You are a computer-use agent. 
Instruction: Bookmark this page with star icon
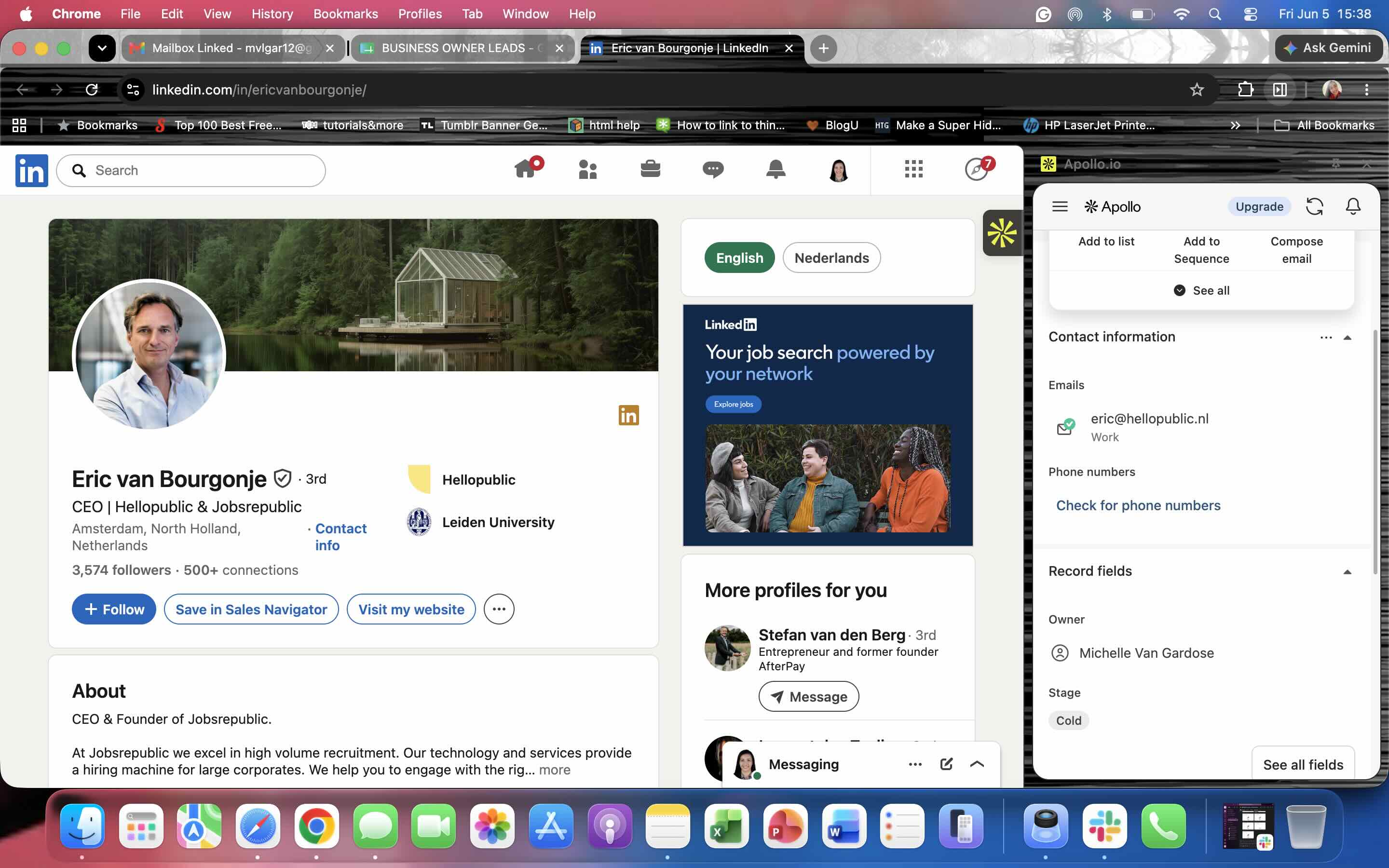(x=1196, y=90)
